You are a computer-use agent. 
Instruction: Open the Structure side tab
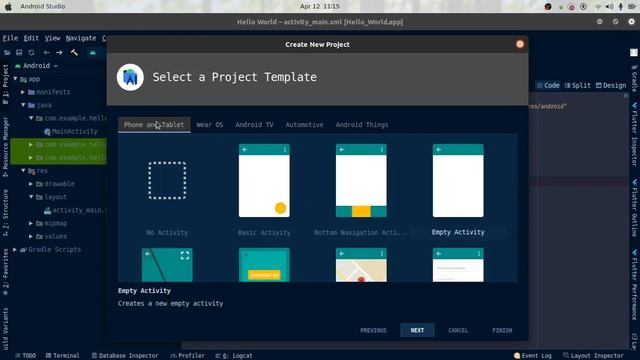(5, 212)
